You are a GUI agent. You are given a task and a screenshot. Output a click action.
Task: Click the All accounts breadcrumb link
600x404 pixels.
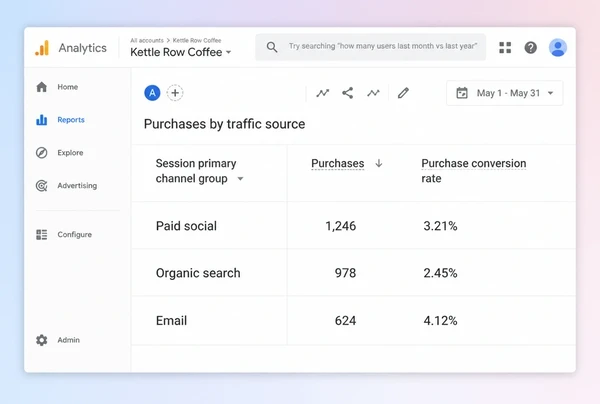(x=147, y=40)
